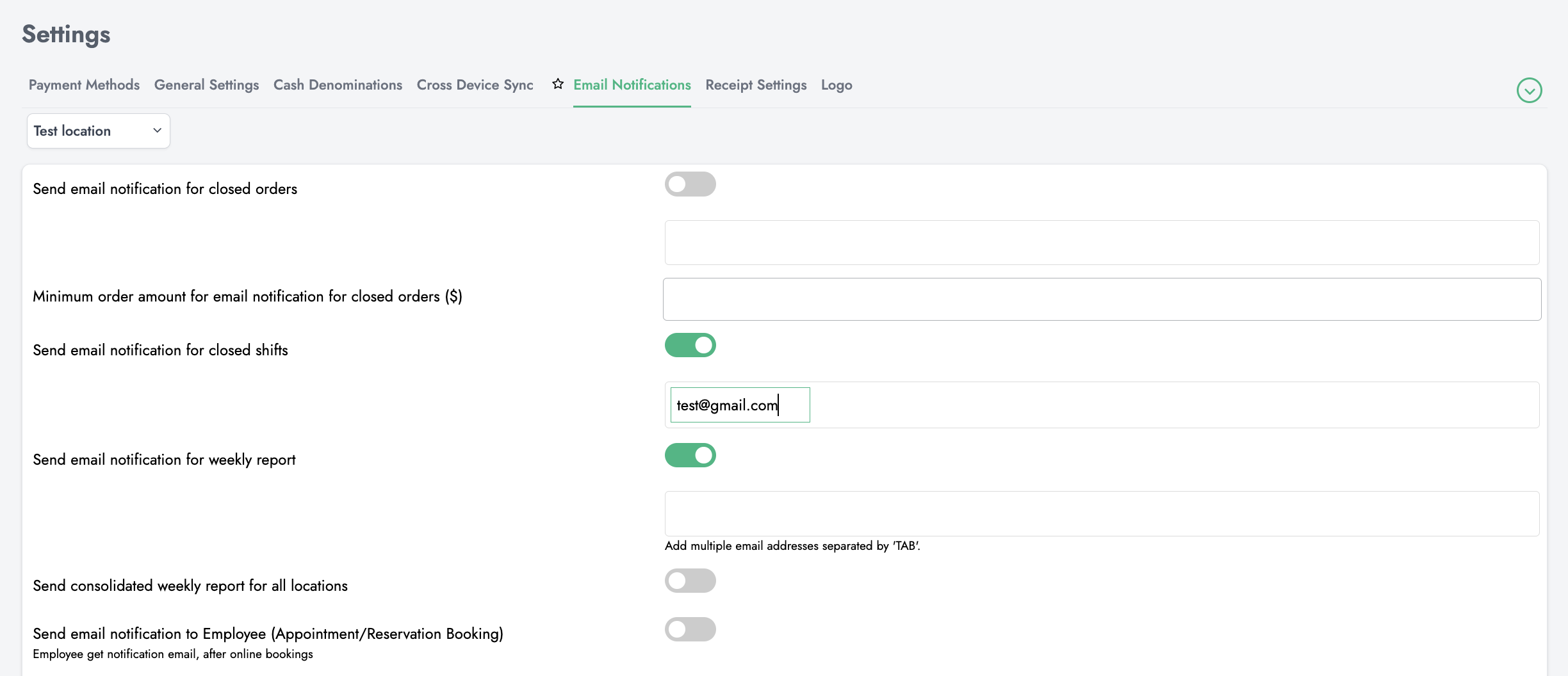Image resolution: width=1568 pixels, height=676 pixels.
Task: Switch to the Logo tab
Action: coord(836,85)
